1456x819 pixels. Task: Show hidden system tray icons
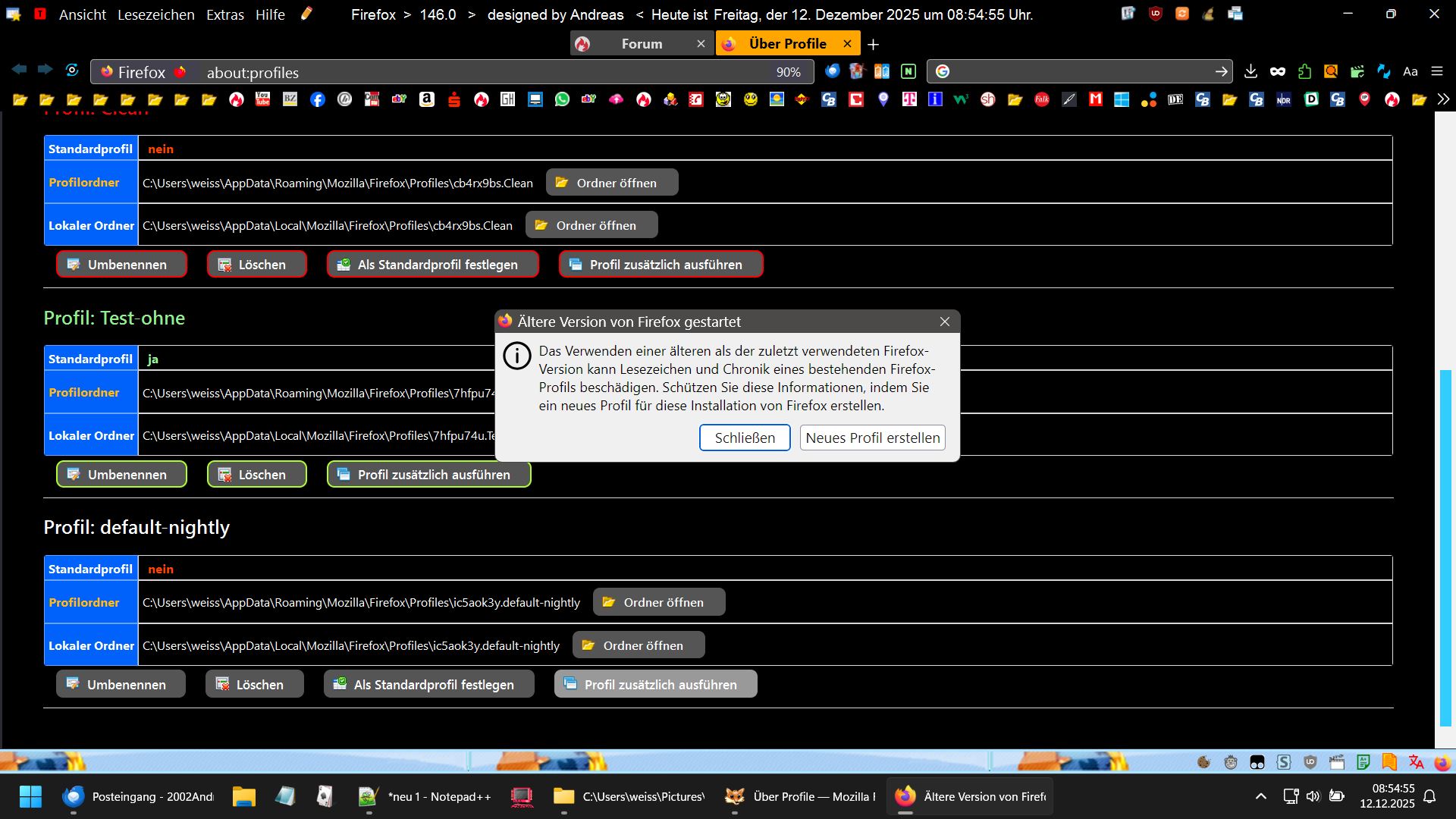1260,796
